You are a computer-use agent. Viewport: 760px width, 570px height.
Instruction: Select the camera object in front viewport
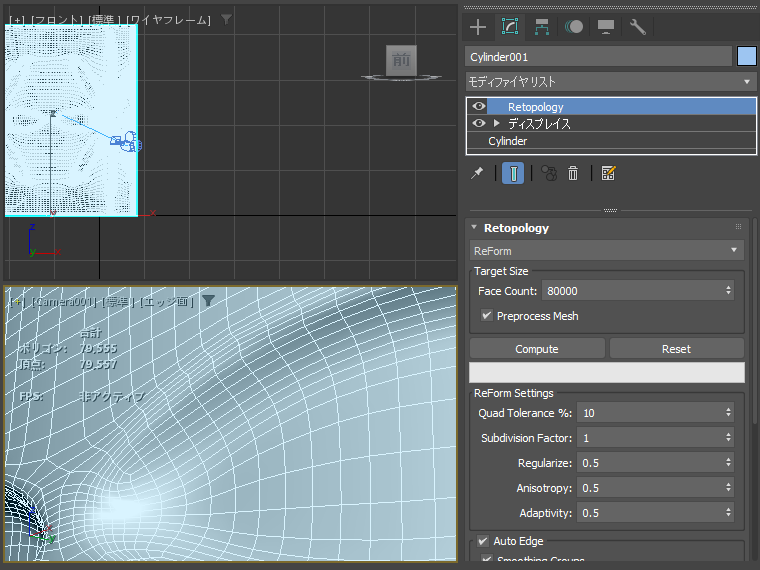tap(127, 142)
